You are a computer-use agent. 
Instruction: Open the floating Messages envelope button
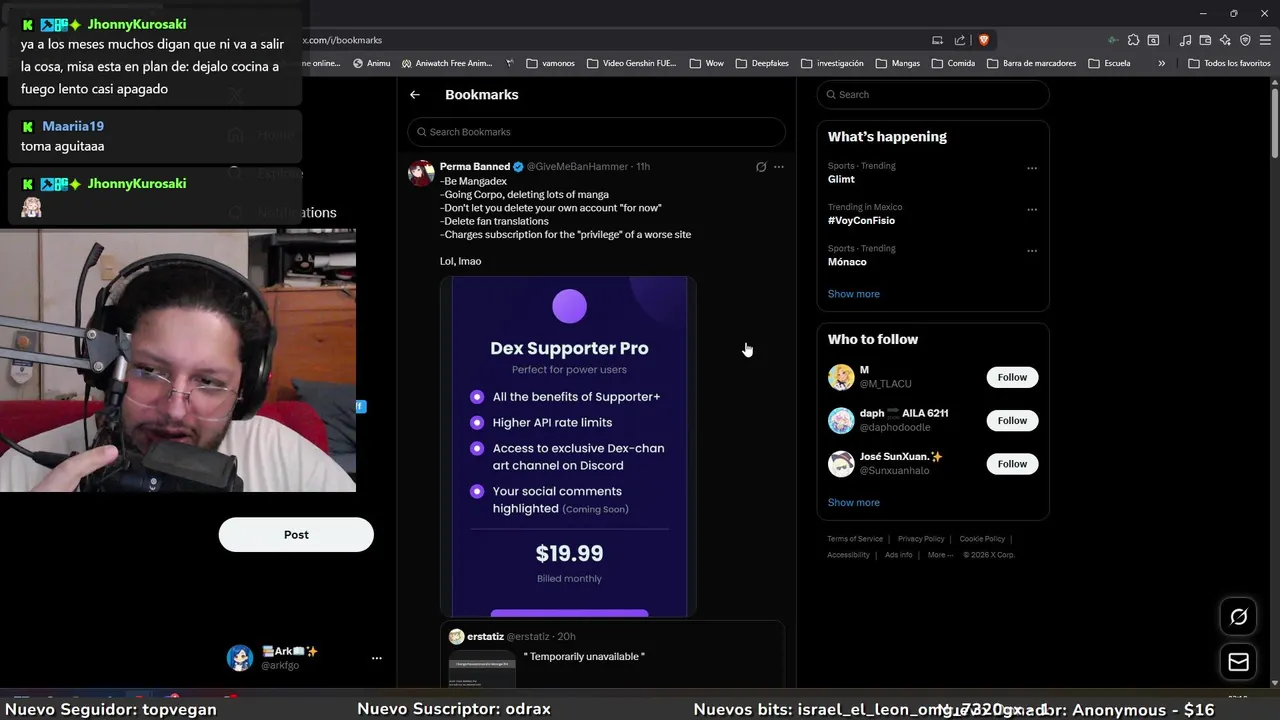click(x=1238, y=662)
